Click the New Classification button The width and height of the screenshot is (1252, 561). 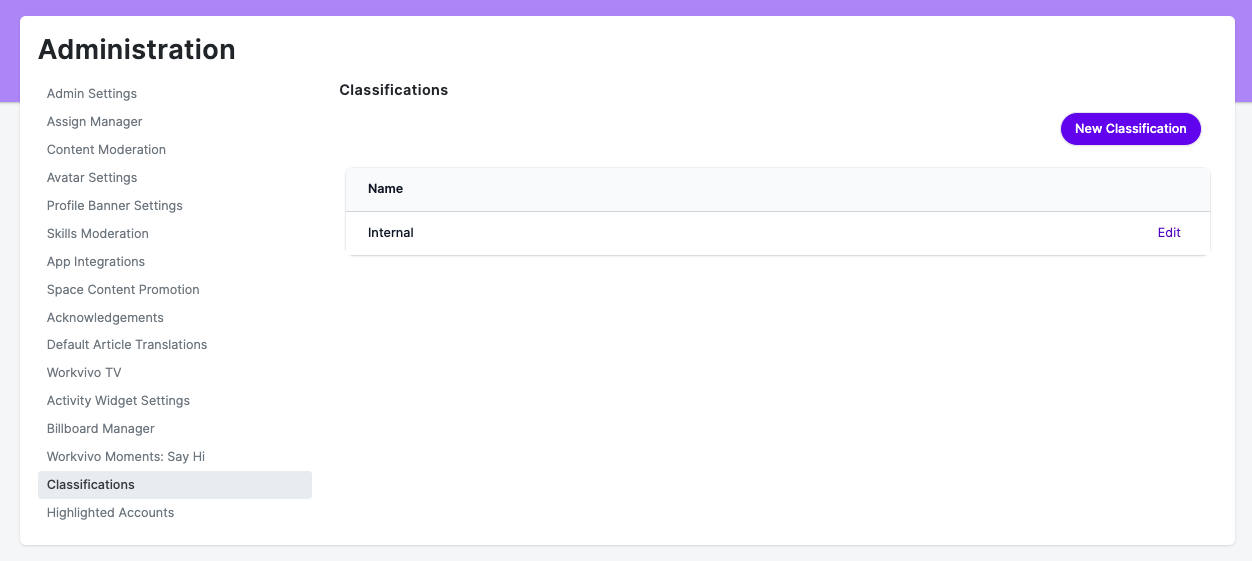[1130, 129]
